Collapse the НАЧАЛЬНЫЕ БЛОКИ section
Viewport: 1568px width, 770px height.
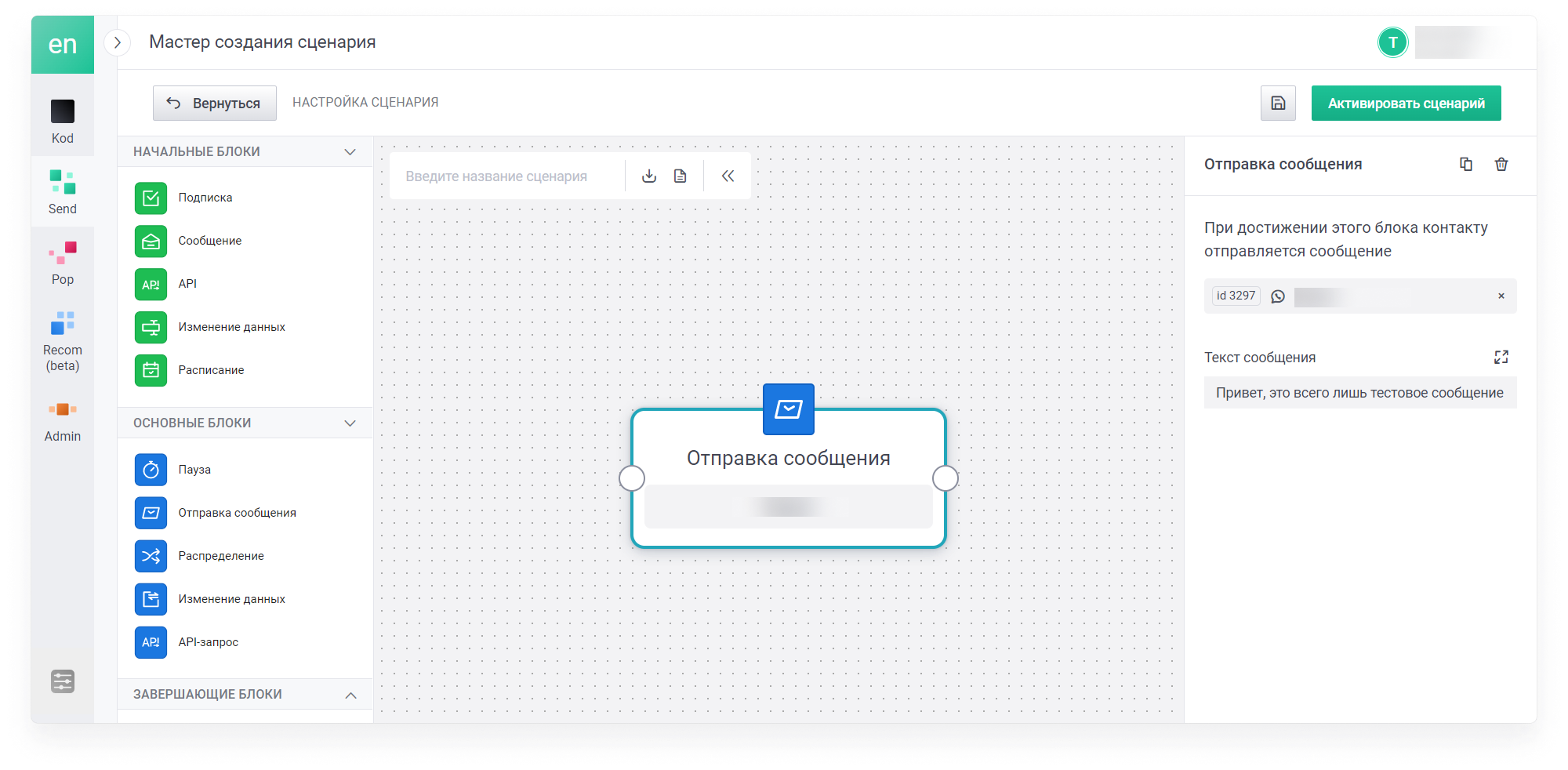[x=350, y=152]
